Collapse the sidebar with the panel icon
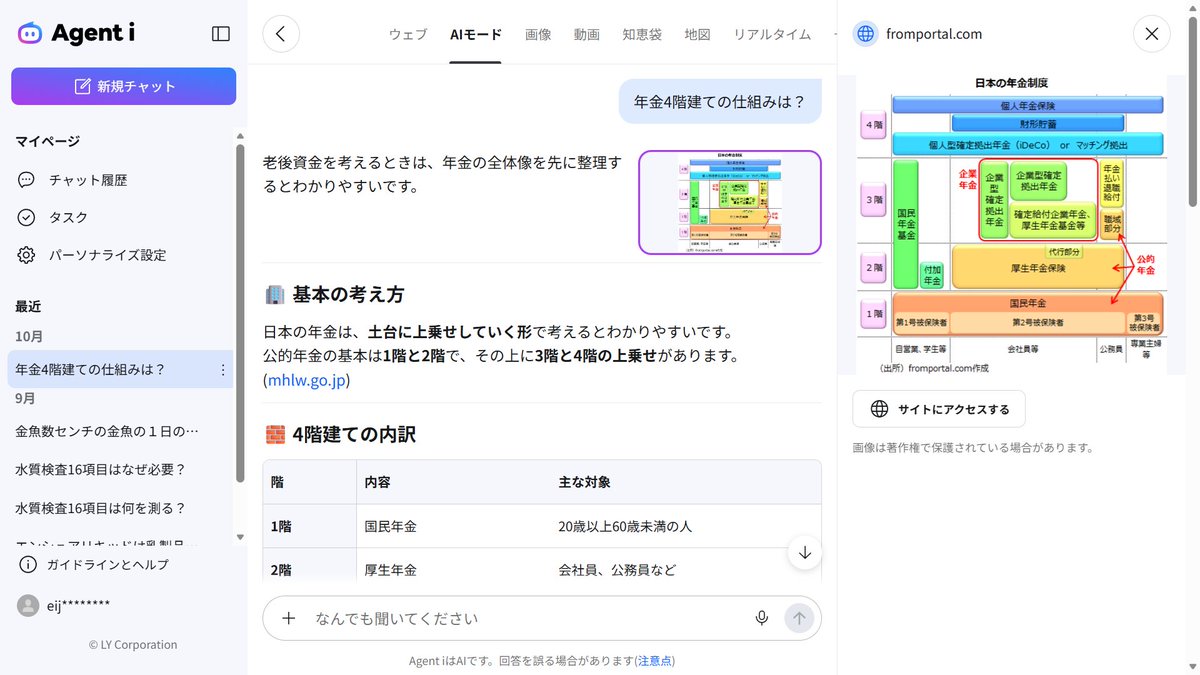 (x=221, y=33)
